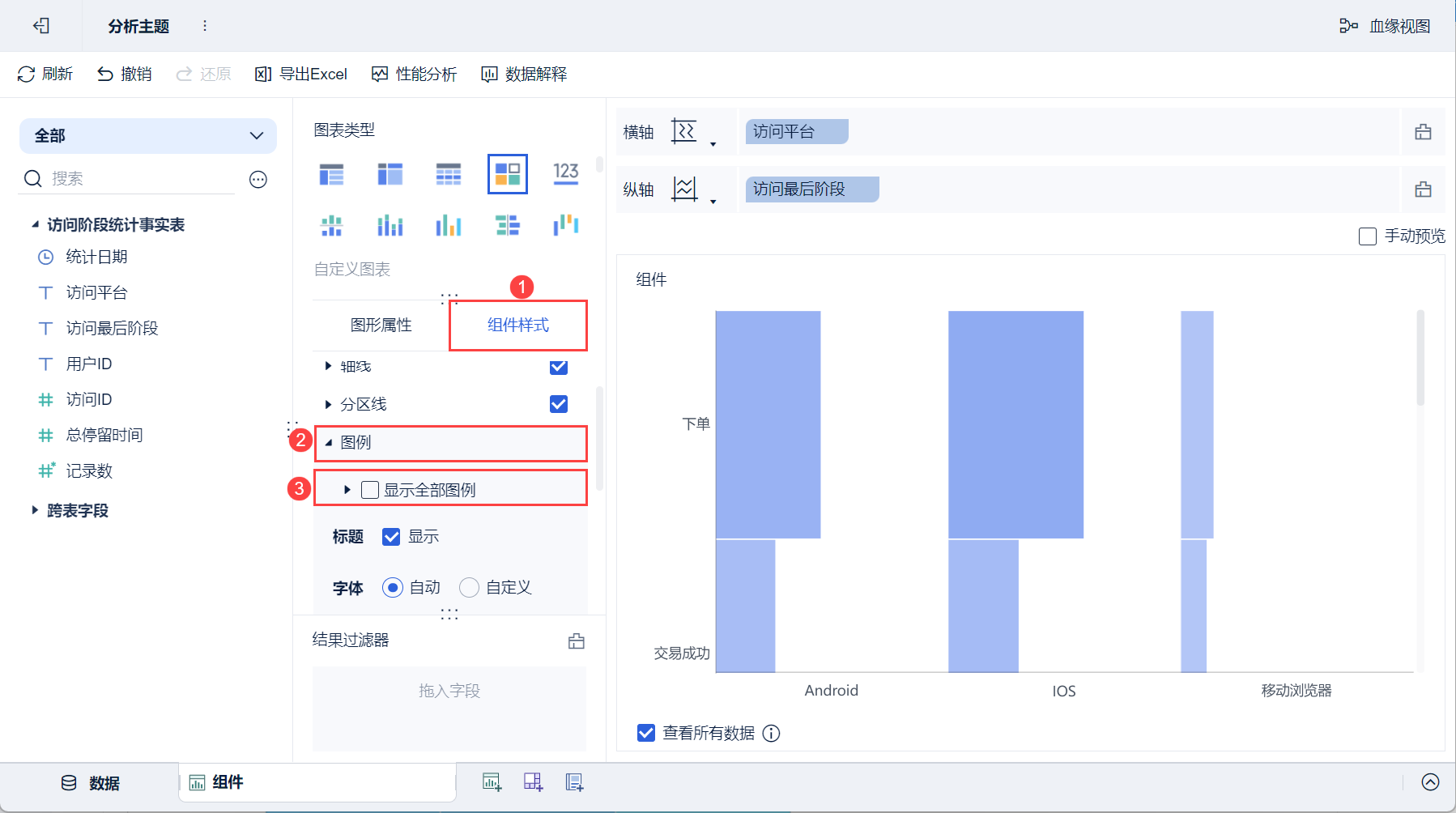Viewport: 1456px width, 813px height.
Task: Expand the 跨表字段 tree node
Action: click(x=35, y=510)
